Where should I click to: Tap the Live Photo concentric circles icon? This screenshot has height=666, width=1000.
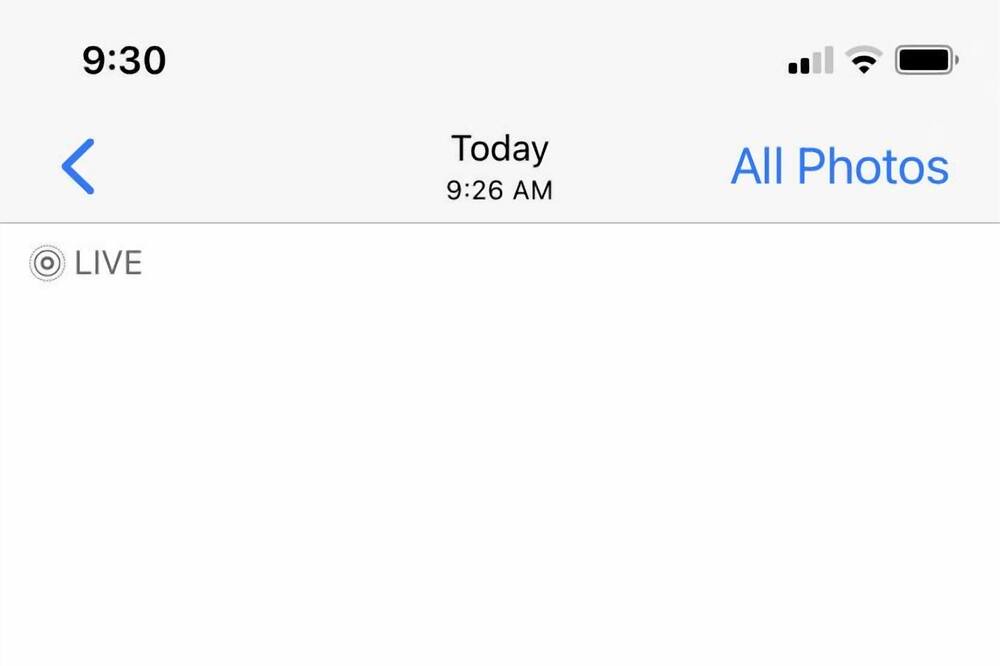(x=47, y=263)
